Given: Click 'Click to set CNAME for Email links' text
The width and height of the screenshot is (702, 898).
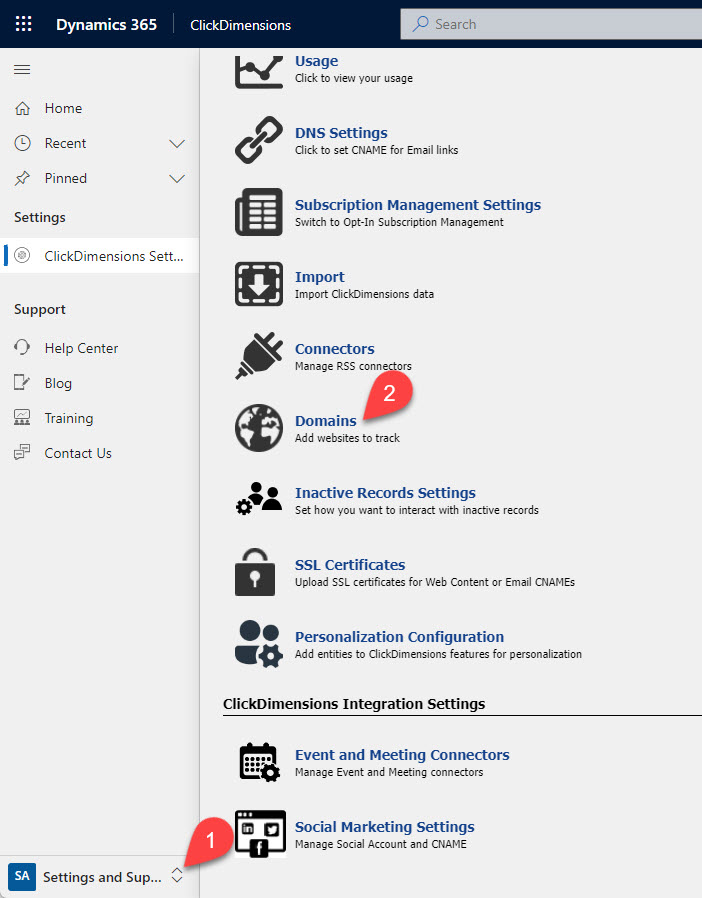Looking at the screenshot, I should click(377, 150).
